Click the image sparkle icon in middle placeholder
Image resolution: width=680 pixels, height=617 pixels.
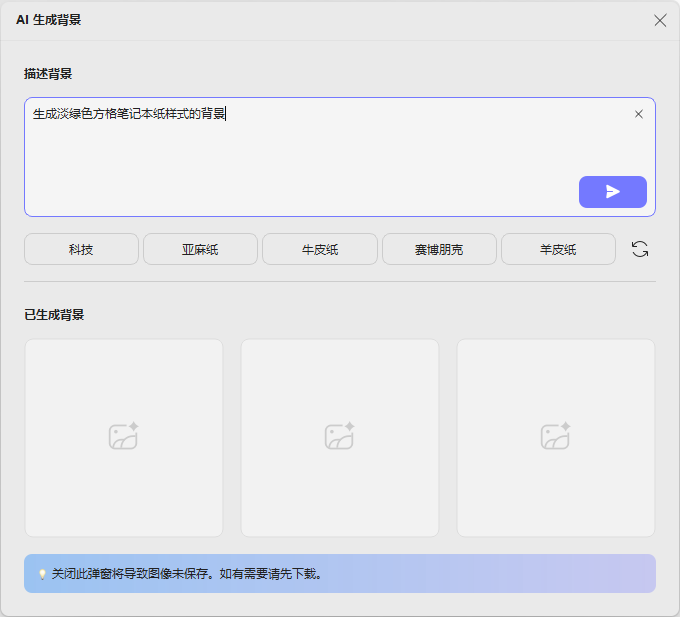(340, 437)
